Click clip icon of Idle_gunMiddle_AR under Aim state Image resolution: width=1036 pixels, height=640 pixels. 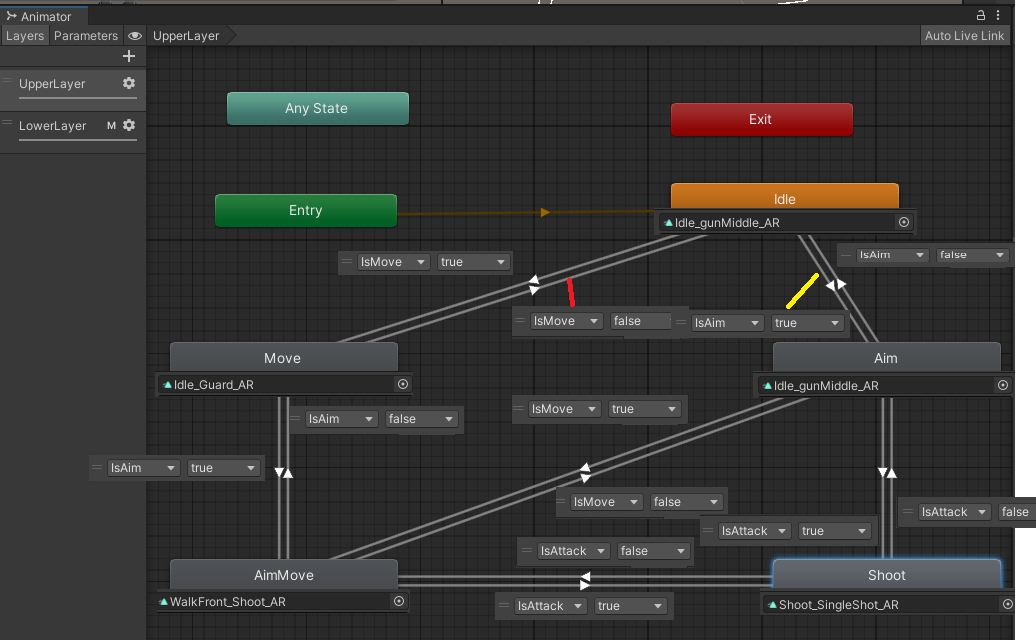[767, 386]
